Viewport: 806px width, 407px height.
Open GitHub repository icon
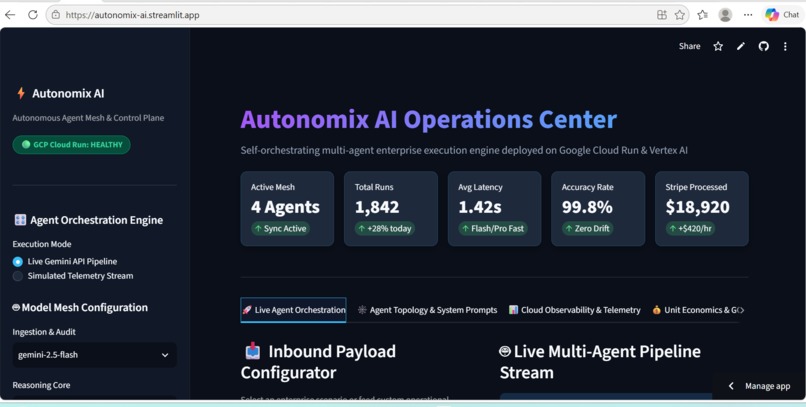(x=764, y=46)
